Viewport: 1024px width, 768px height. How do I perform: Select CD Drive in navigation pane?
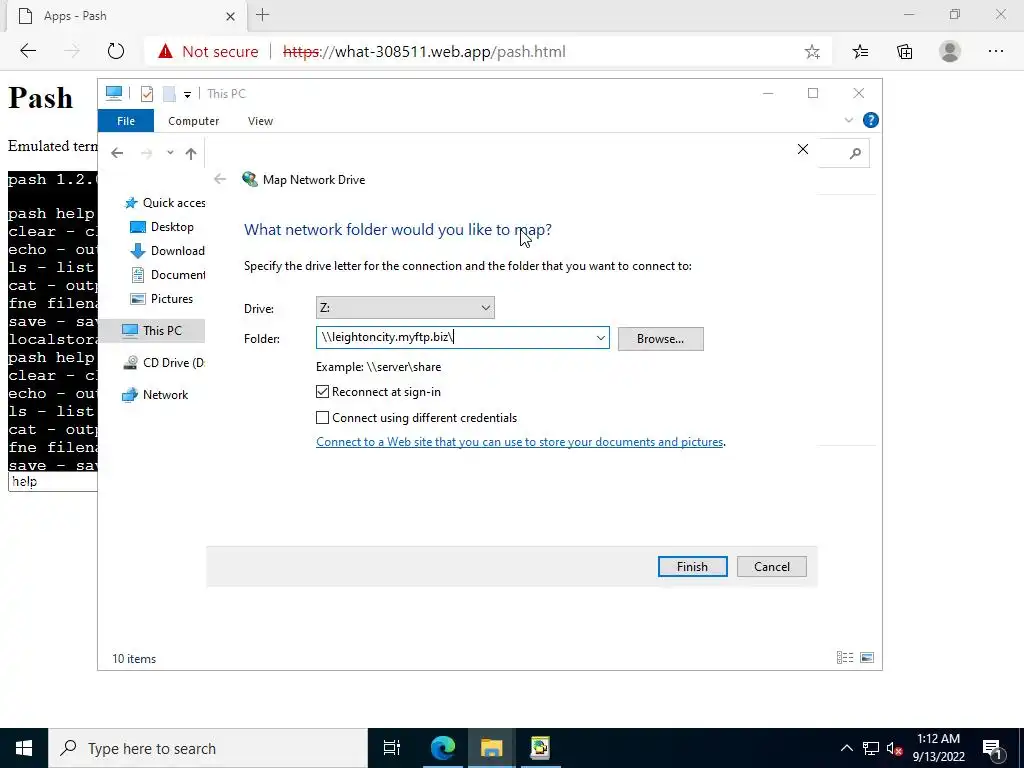pos(163,362)
